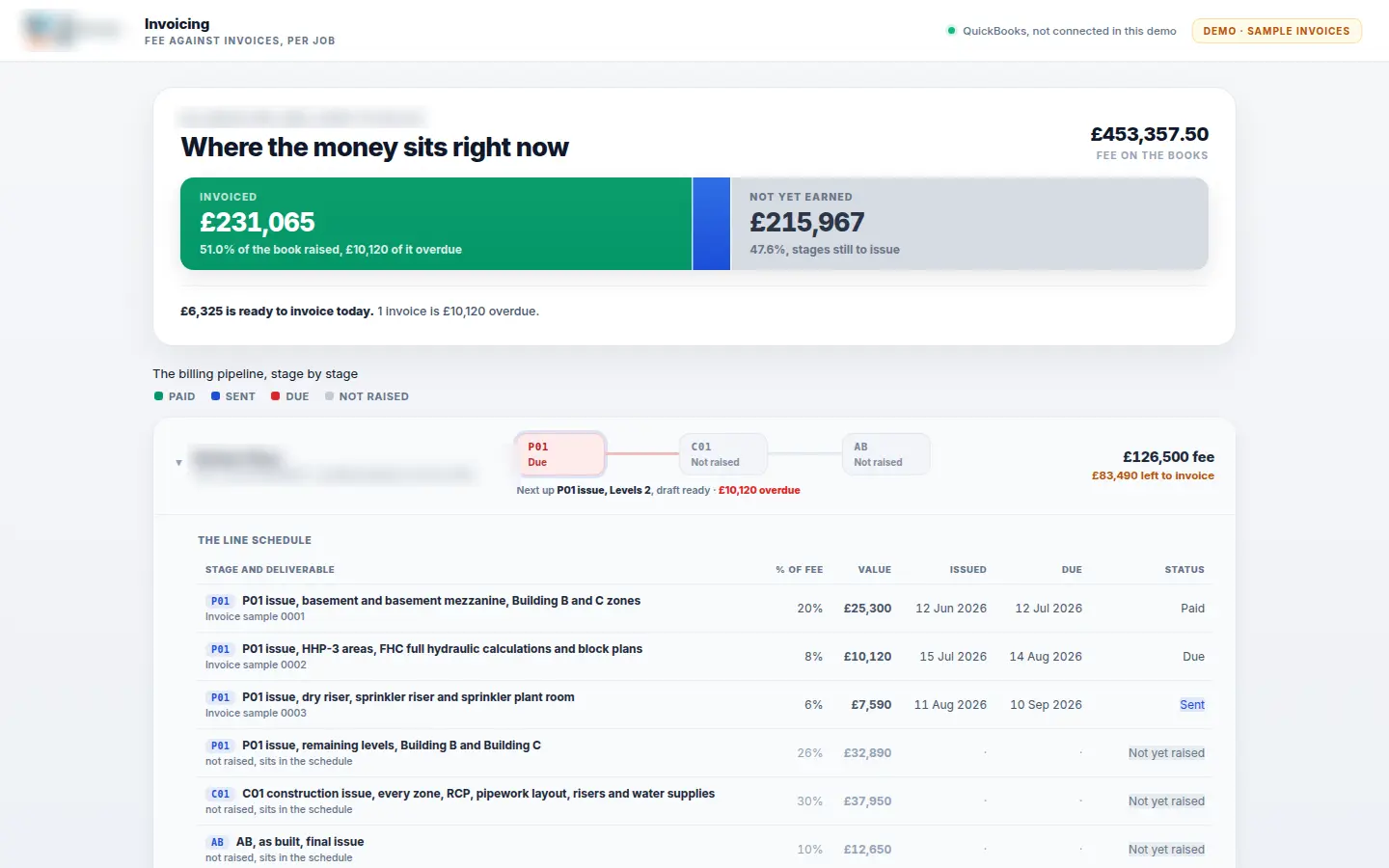This screenshot has width=1389, height=868.
Task: Click the blurred company logo
Action: coord(70,31)
